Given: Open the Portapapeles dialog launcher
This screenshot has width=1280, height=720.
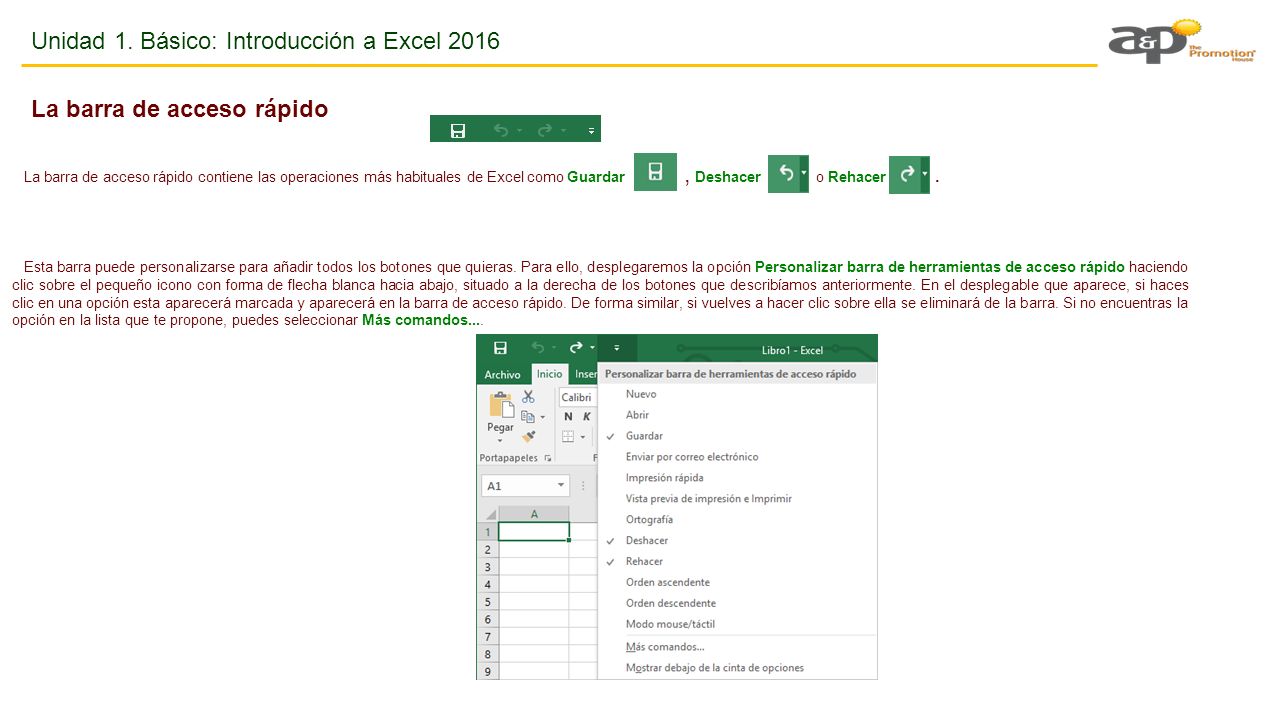Looking at the screenshot, I should (x=547, y=458).
